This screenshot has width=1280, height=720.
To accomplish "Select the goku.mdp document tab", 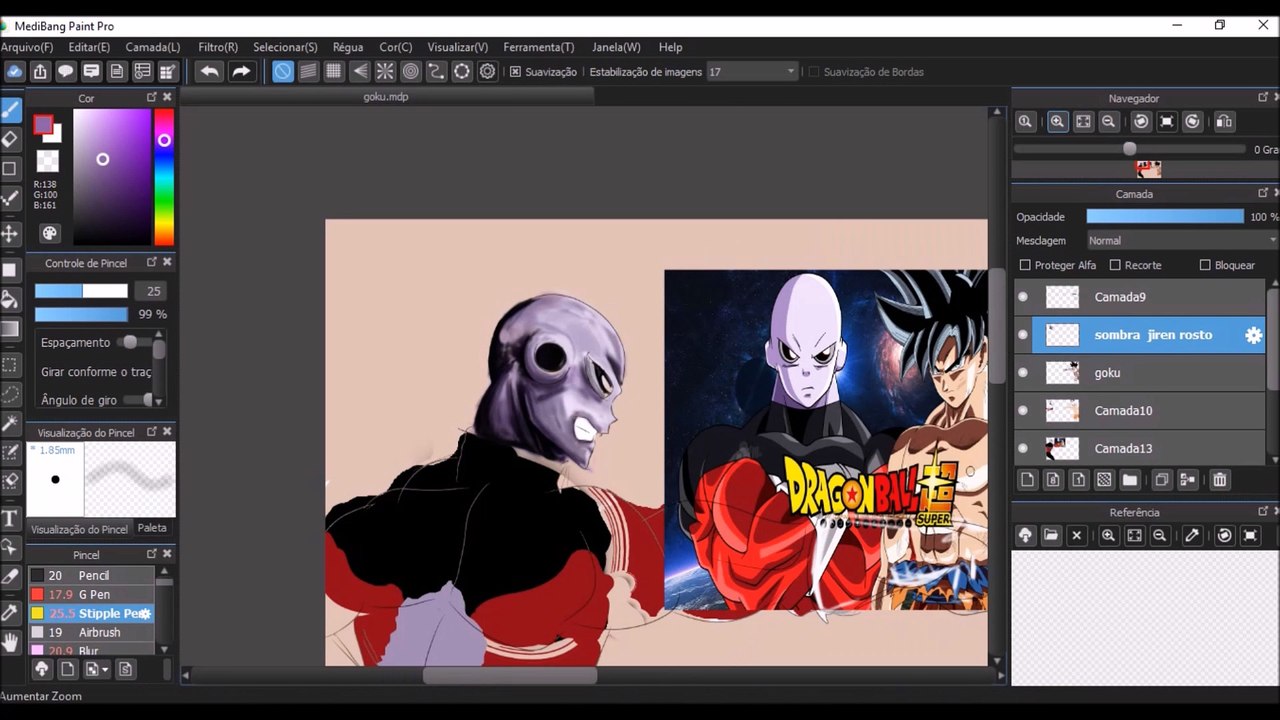I will pyautogui.click(x=386, y=97).
